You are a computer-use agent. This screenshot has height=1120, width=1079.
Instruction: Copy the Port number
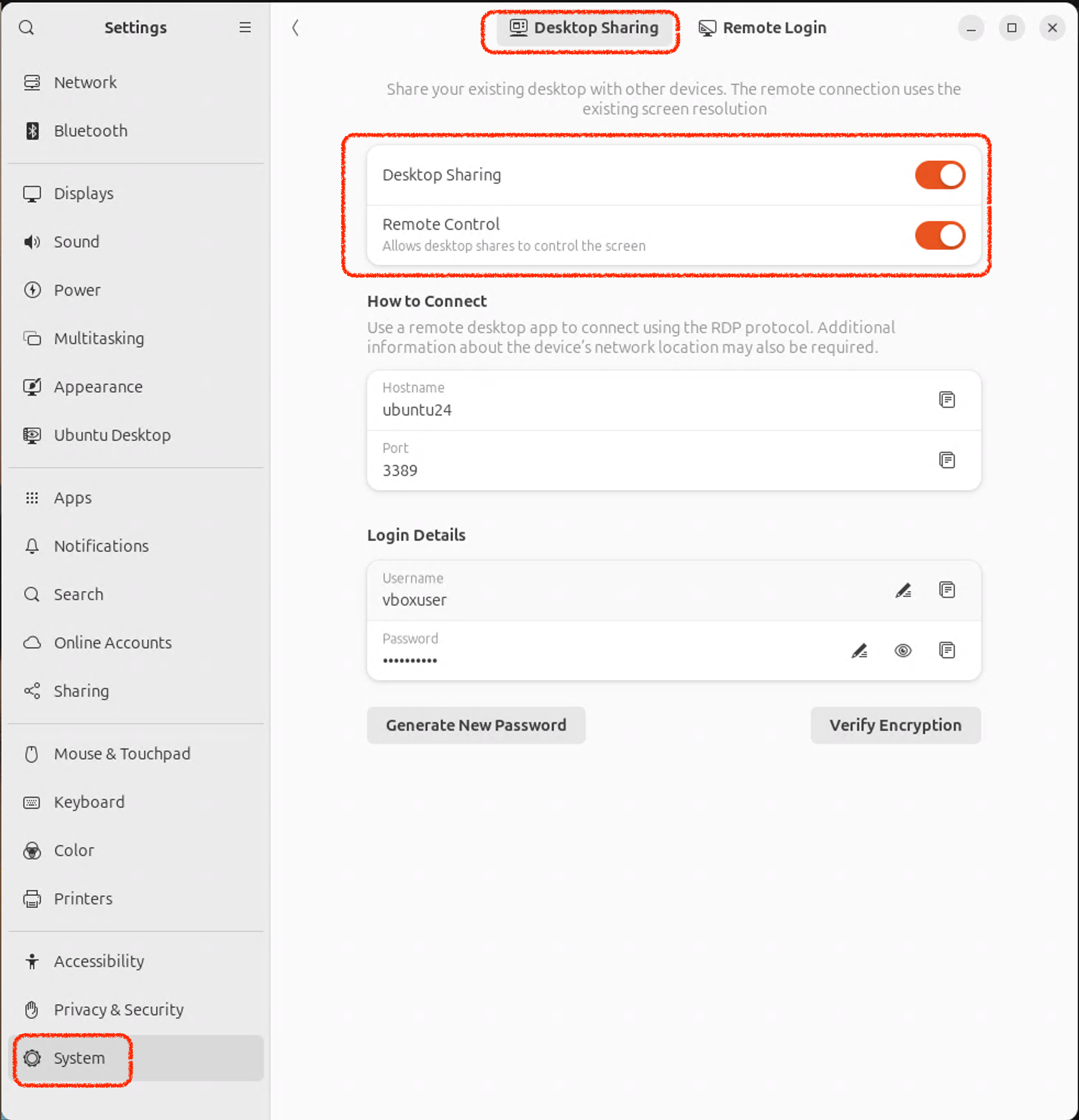pos(947,460)
